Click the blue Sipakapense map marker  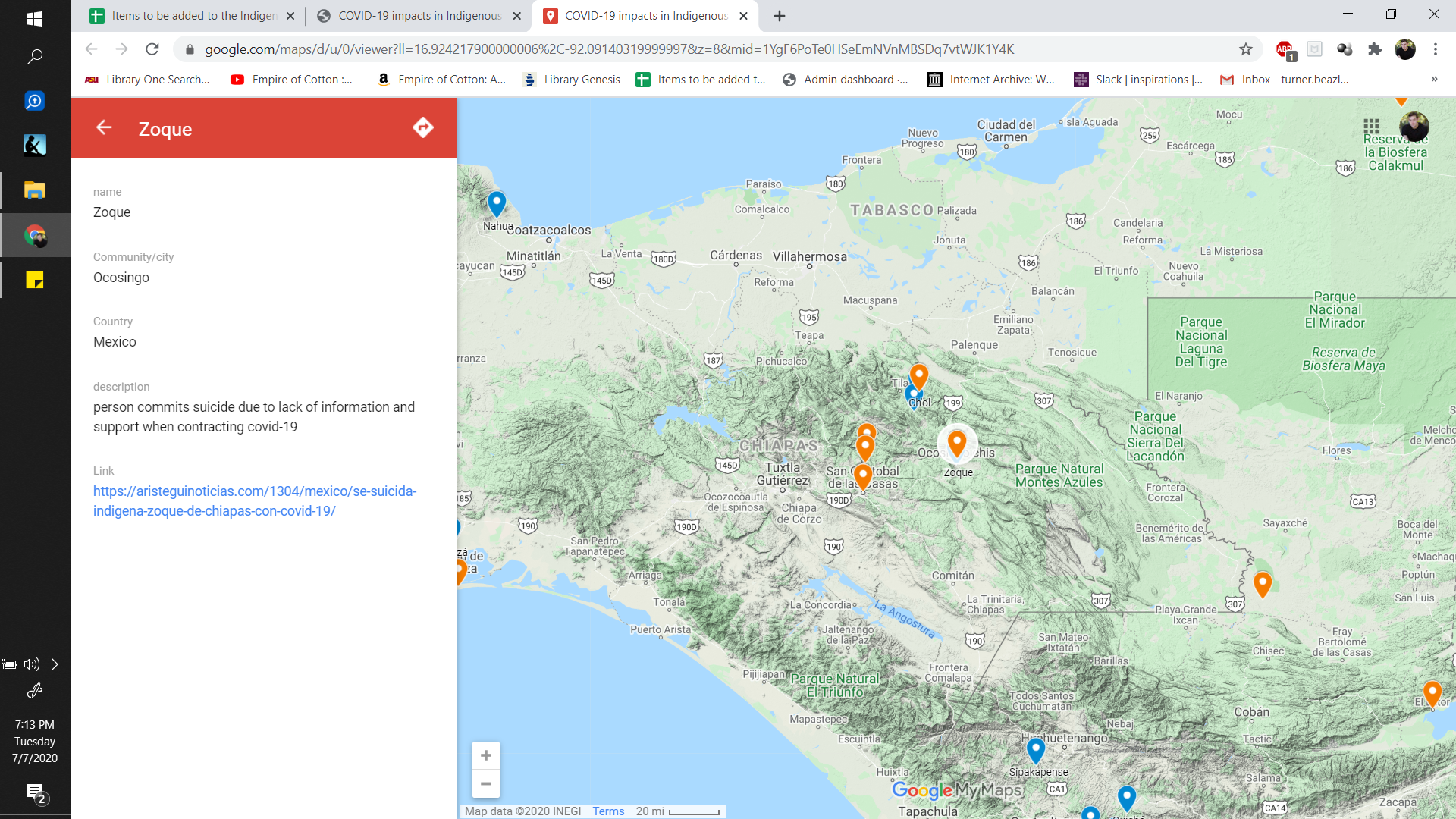click(1035, 749)
